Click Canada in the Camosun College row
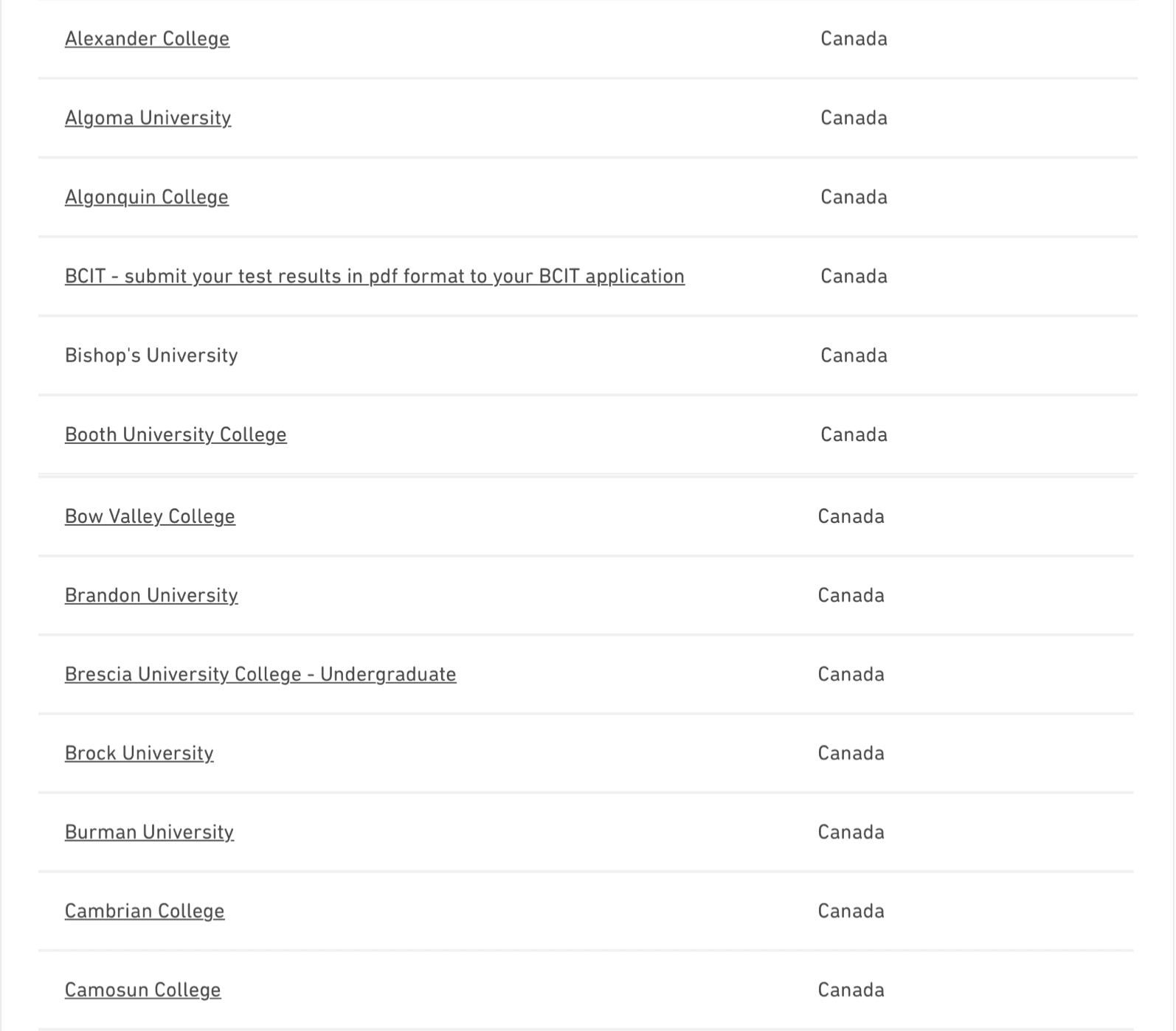Viewport: 1176px width, 1031px height. [x=851, y=990]
